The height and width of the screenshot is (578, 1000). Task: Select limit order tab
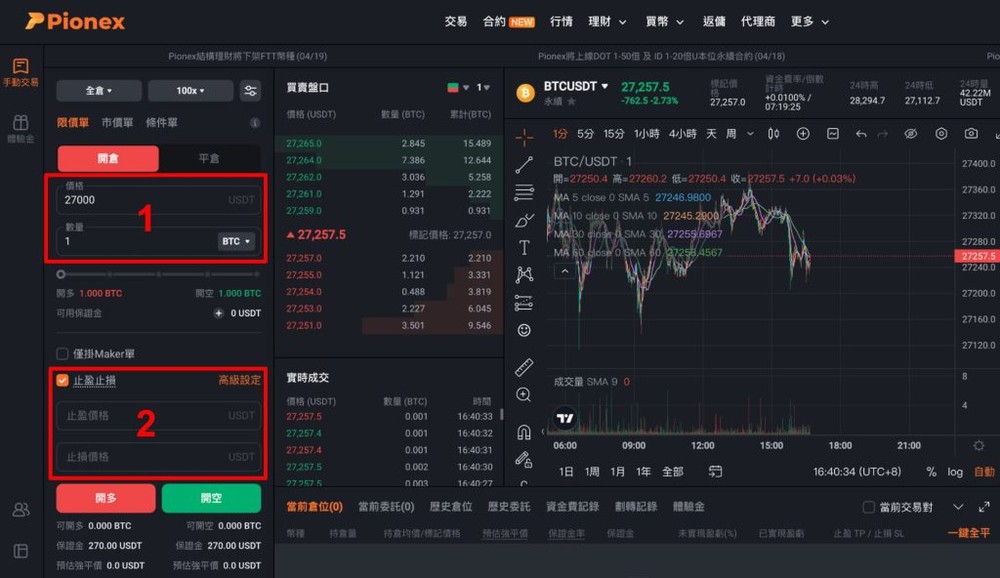73,122
